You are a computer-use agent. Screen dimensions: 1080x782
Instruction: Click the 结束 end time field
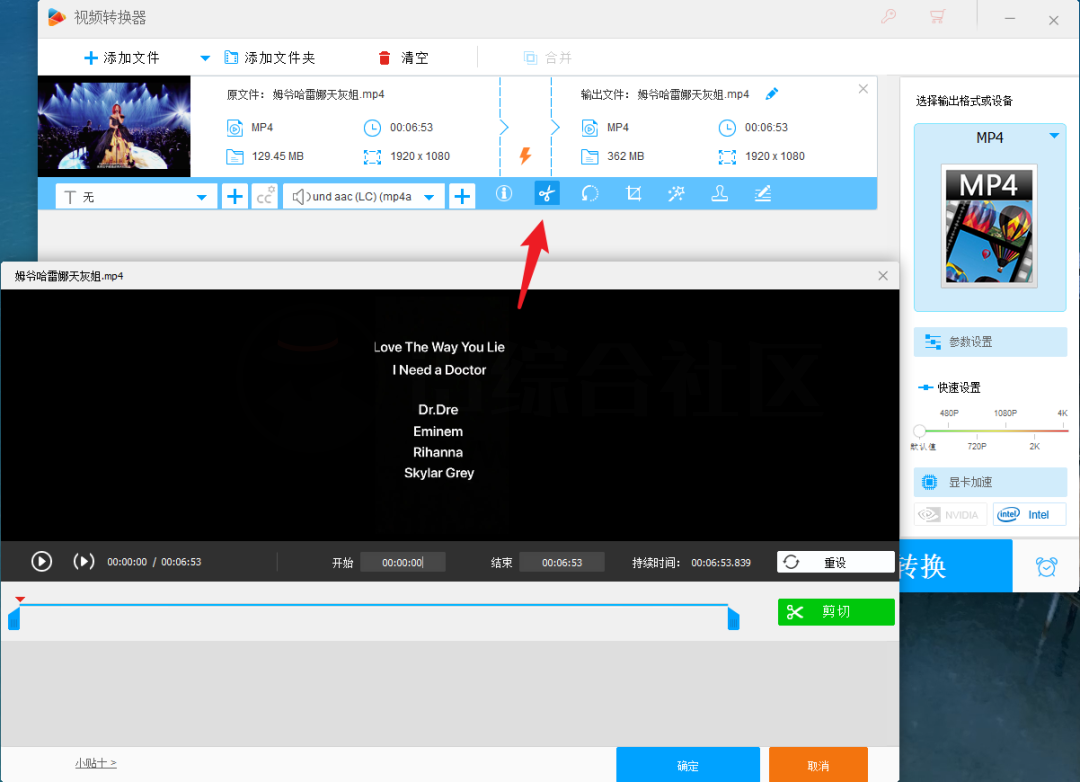[562, 563]
